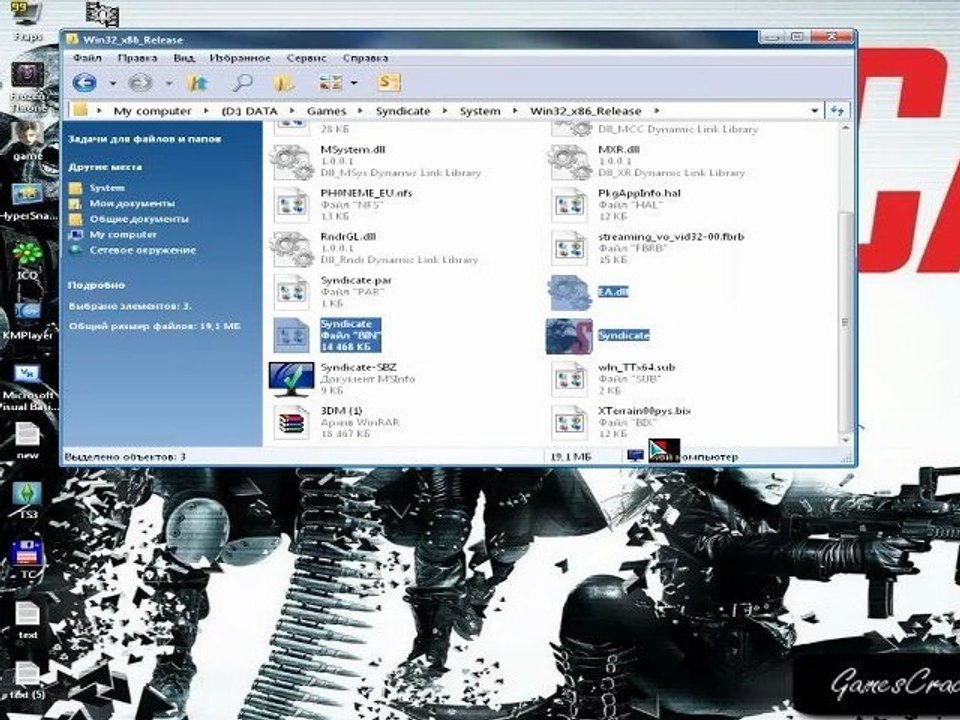Expand arrow after System breadcrumb

515,111
